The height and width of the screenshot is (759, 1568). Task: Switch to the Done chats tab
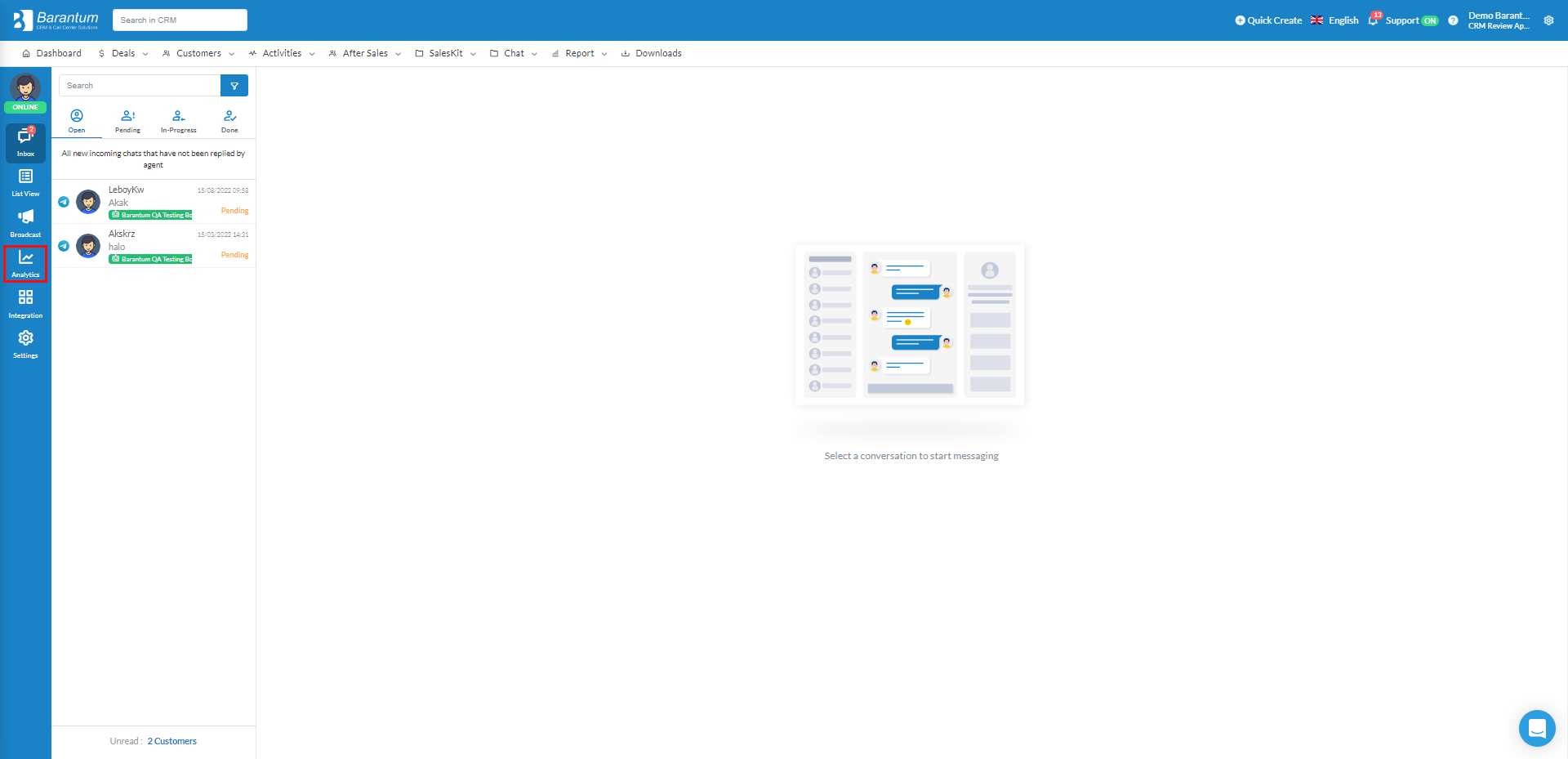pos(229,121)
